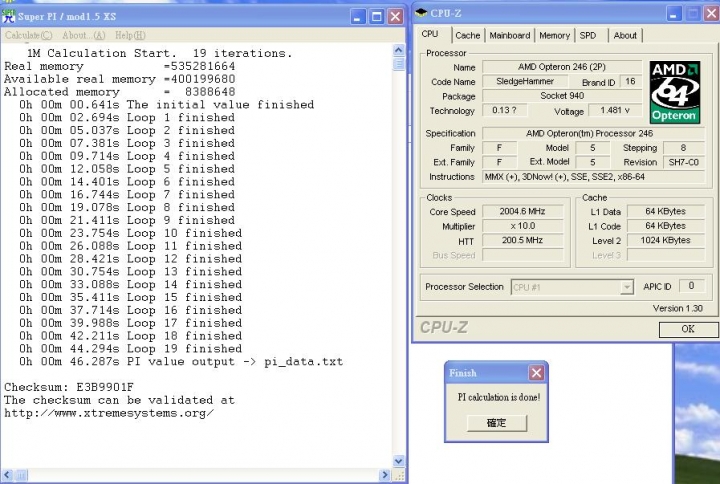
Task: Open the About menu in Super PI
Action: tap(84, 35)
